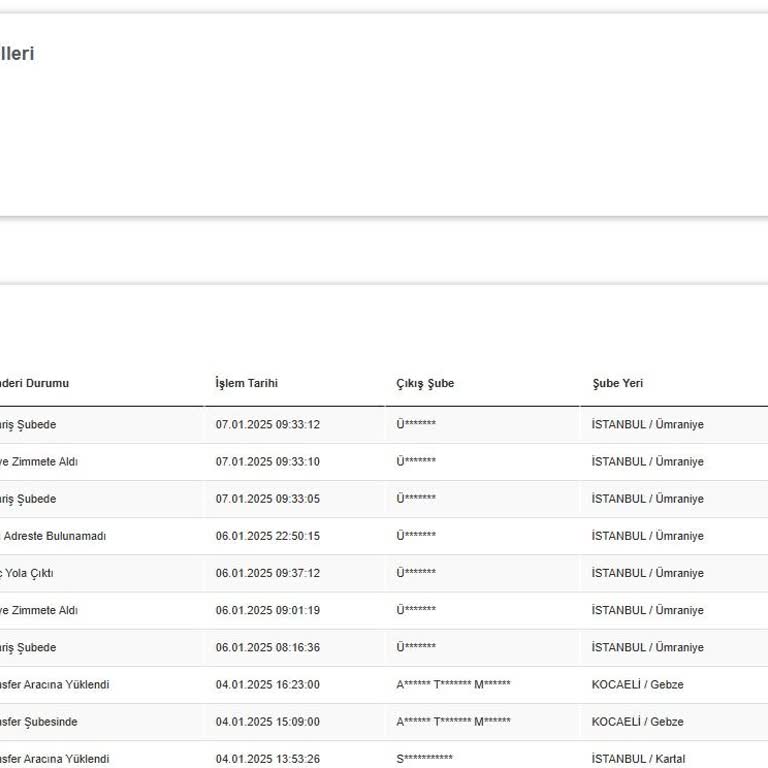Click the Transfer Şubesinde status text
The image size is (768, 768).
(x=38, y=722)
